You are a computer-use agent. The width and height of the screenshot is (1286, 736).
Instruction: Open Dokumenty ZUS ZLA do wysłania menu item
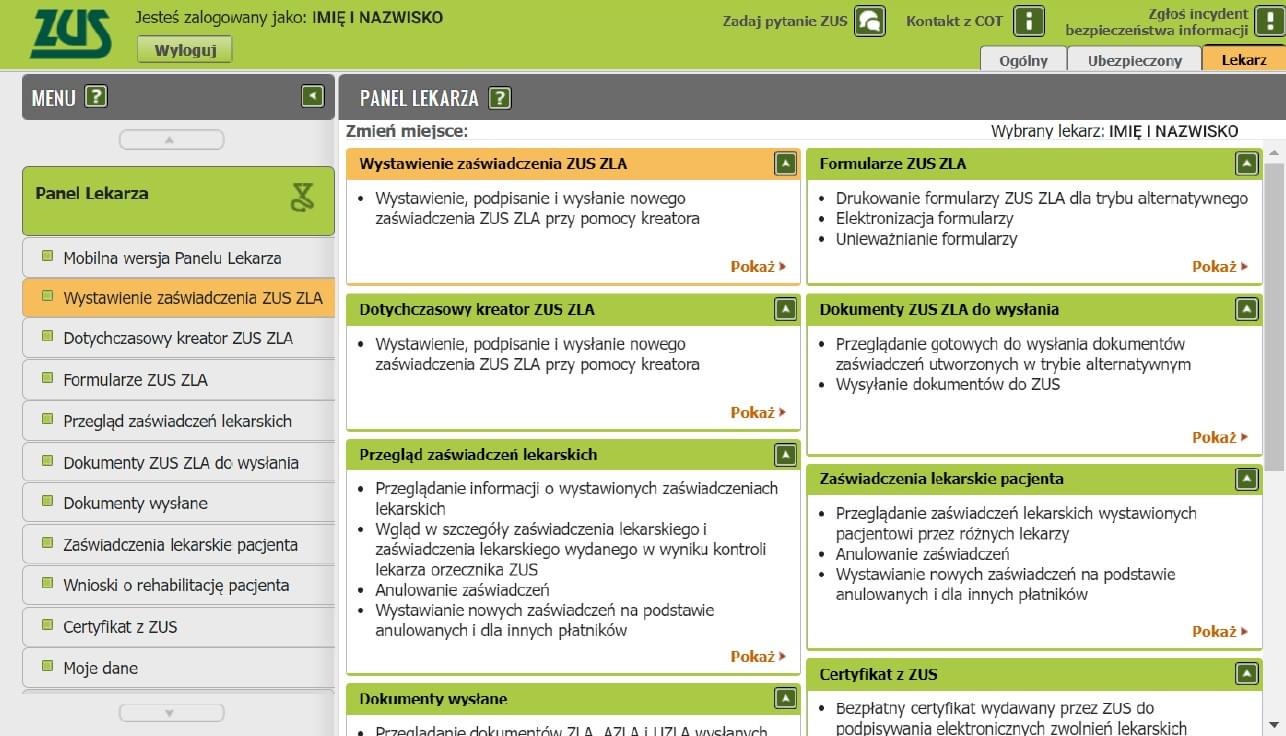click(178, 462)
